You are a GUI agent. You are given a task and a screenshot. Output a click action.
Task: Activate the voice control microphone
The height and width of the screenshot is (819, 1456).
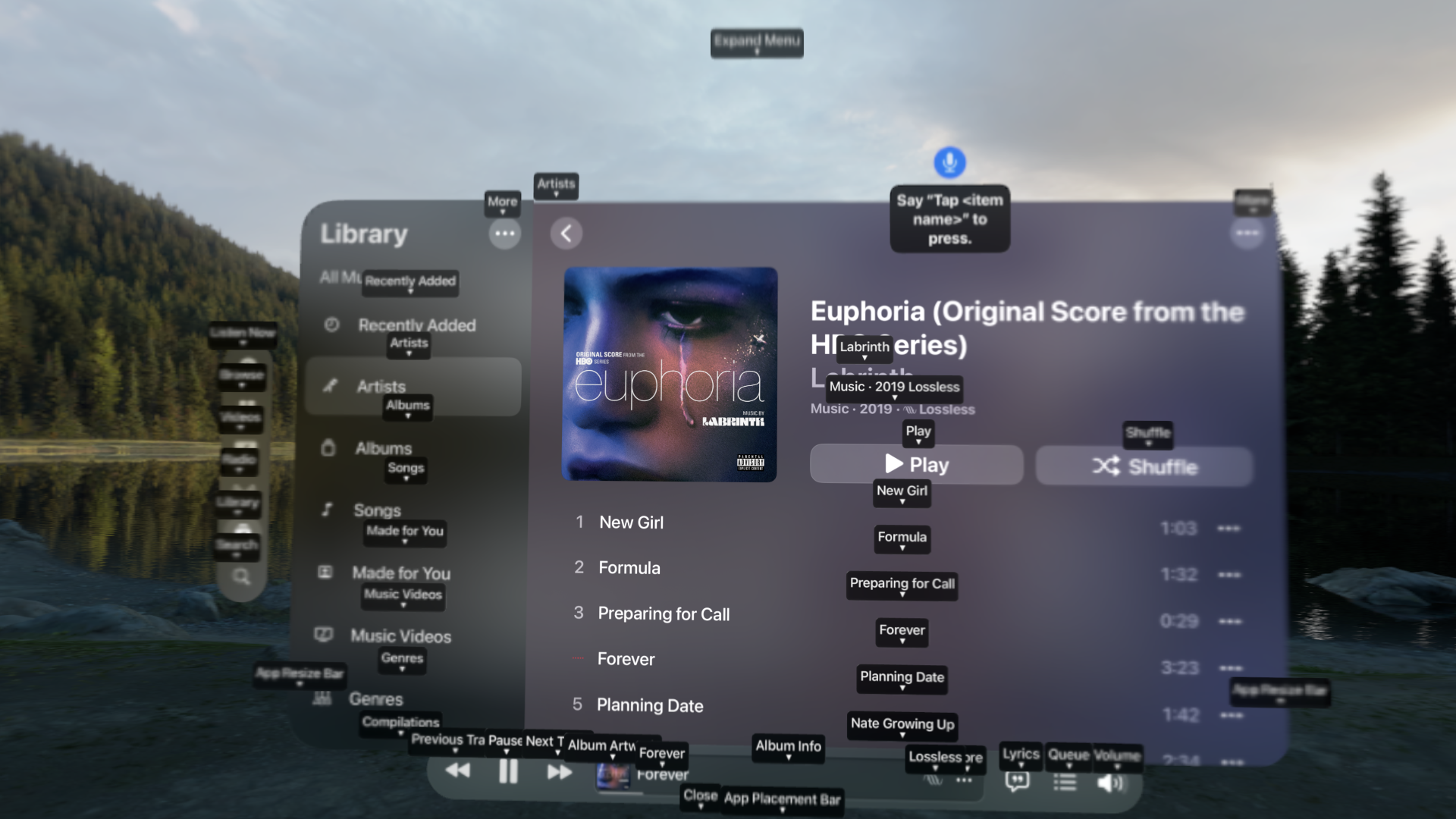(x=949, y=162)
